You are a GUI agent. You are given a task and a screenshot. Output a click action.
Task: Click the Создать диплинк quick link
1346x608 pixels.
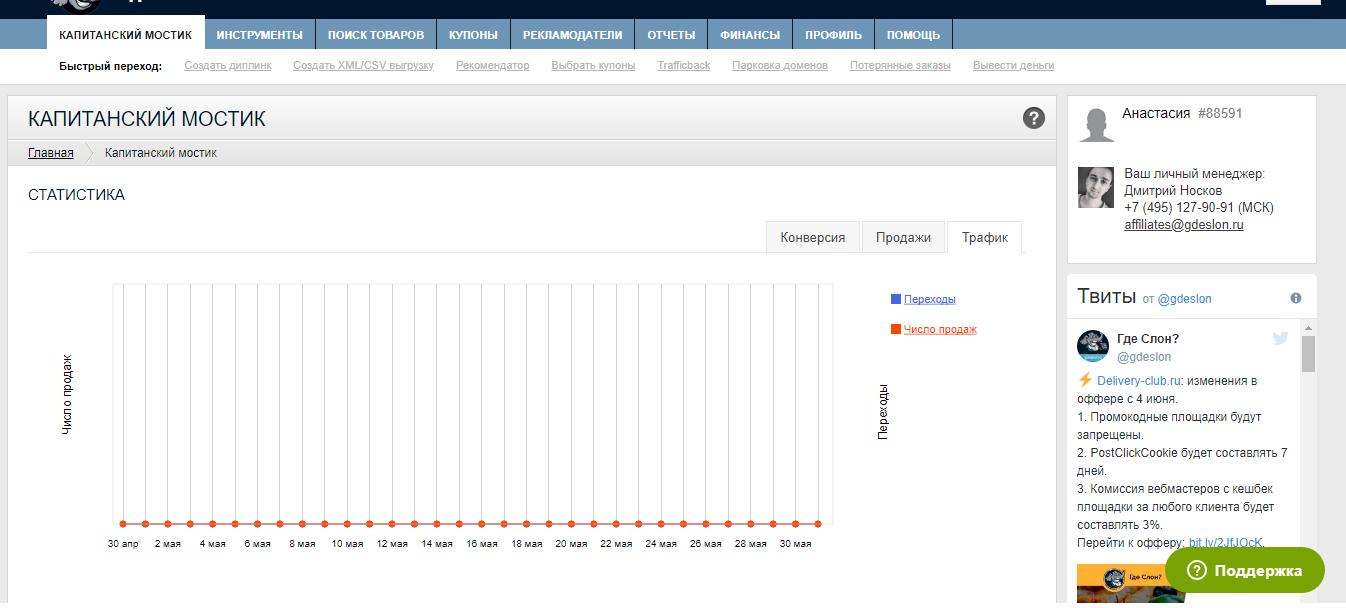[227, 66]
